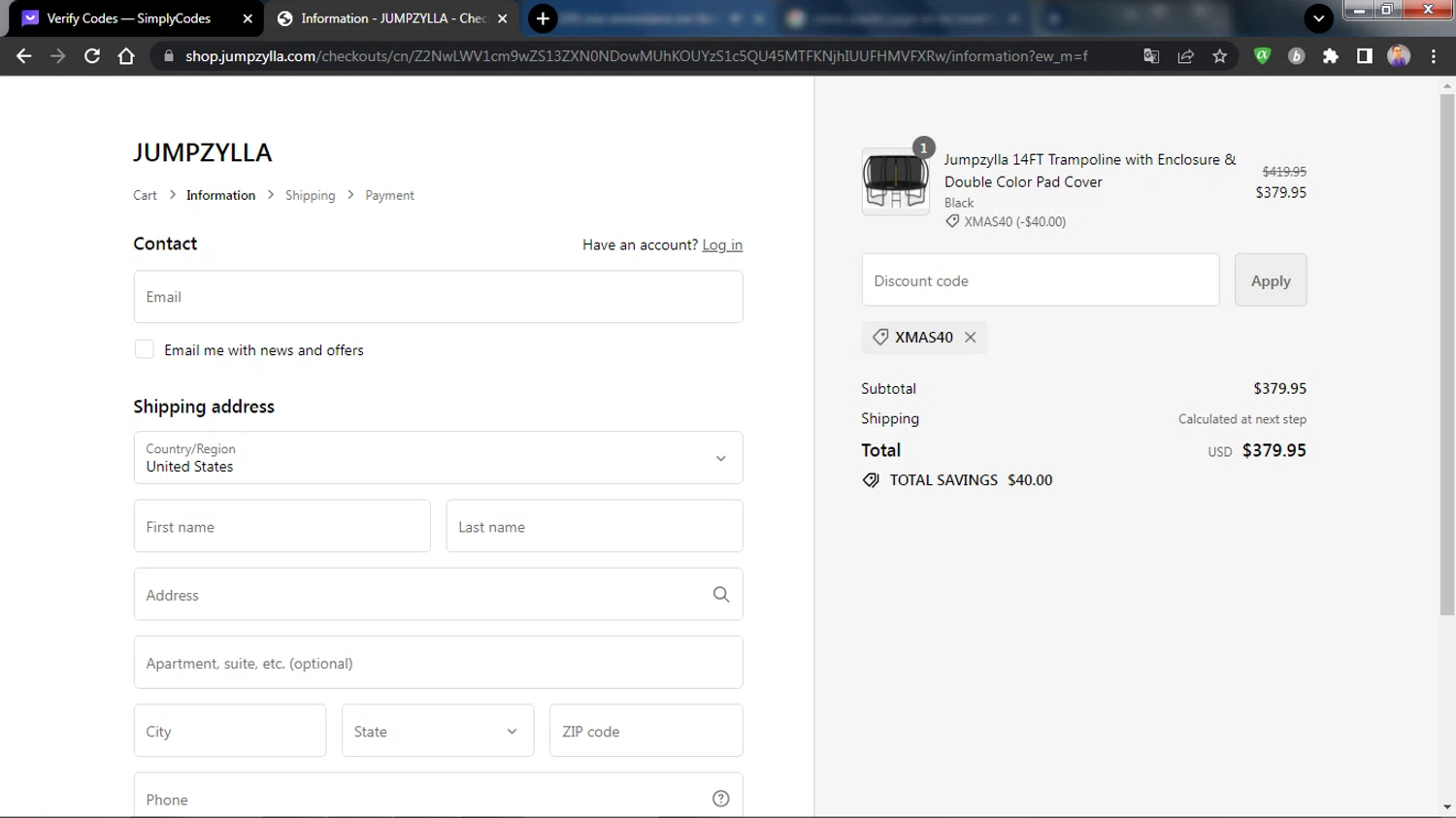Click the phone field help icon
Viewport: 1456px width, 818px height.
[x=720, y=799]
